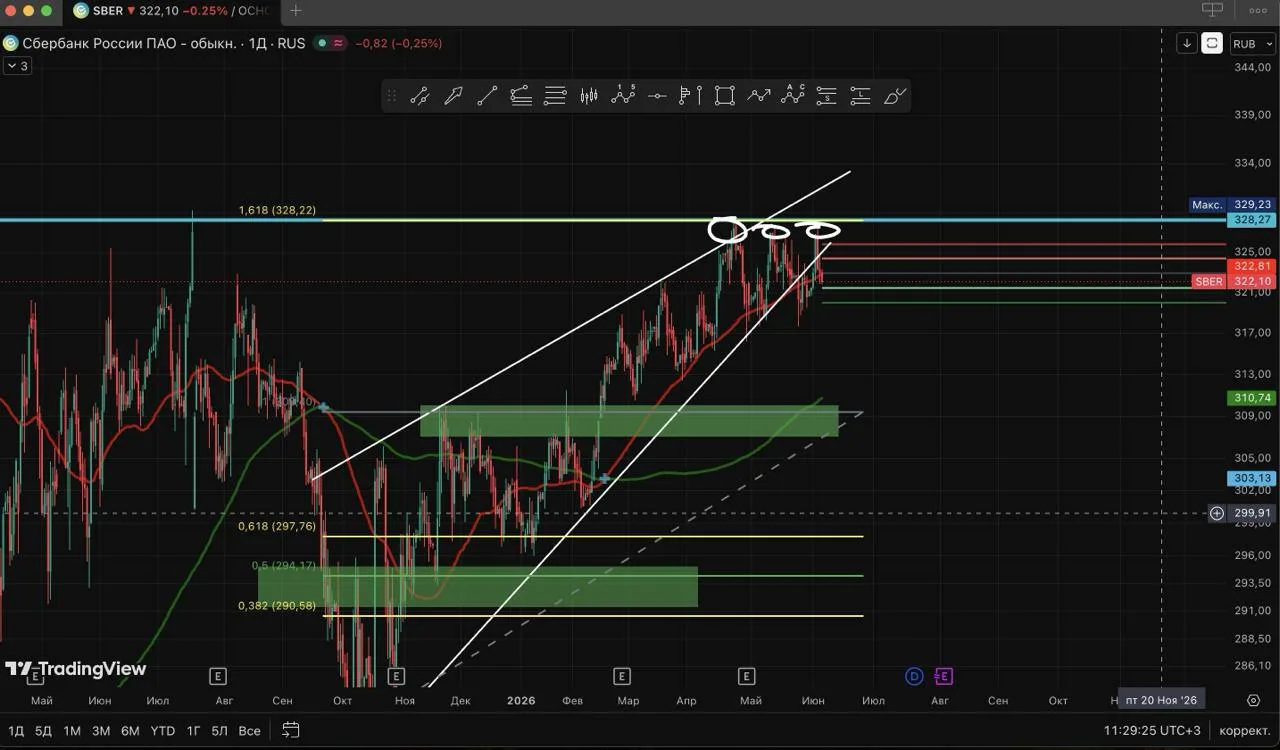Expand the collapsed indicators legend '3'

[x=17, y=66]
